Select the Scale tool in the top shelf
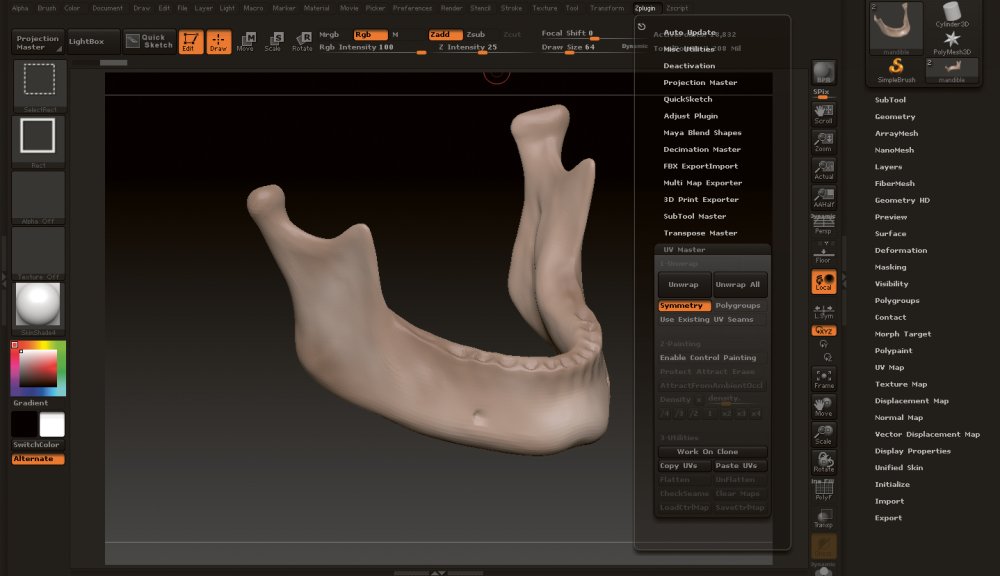 [273, 42]
